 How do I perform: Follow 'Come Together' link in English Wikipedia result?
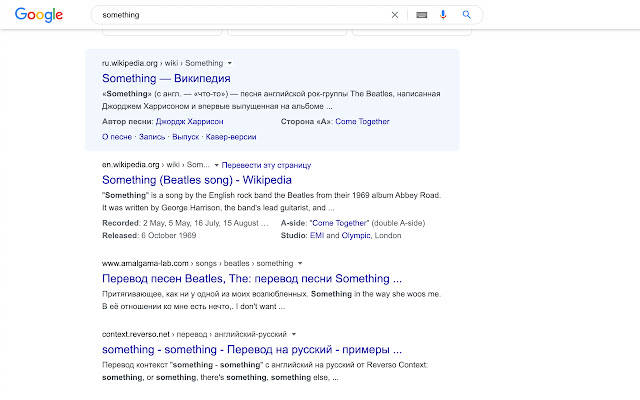340,223
